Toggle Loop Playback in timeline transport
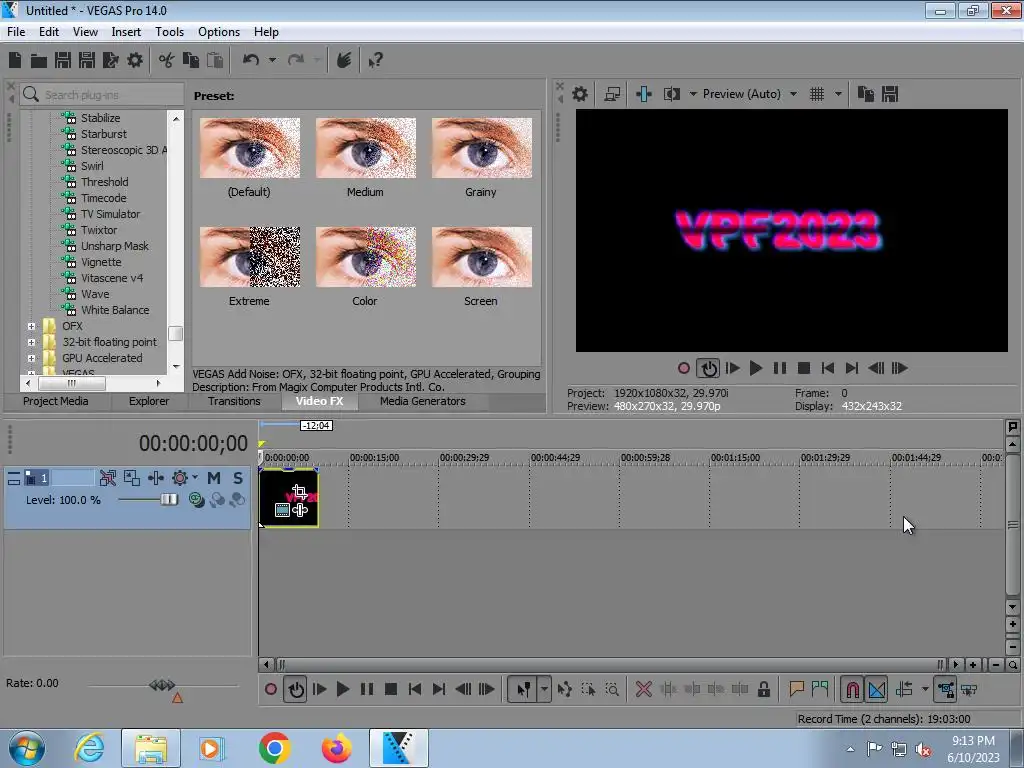 click(x=295, y=690)
